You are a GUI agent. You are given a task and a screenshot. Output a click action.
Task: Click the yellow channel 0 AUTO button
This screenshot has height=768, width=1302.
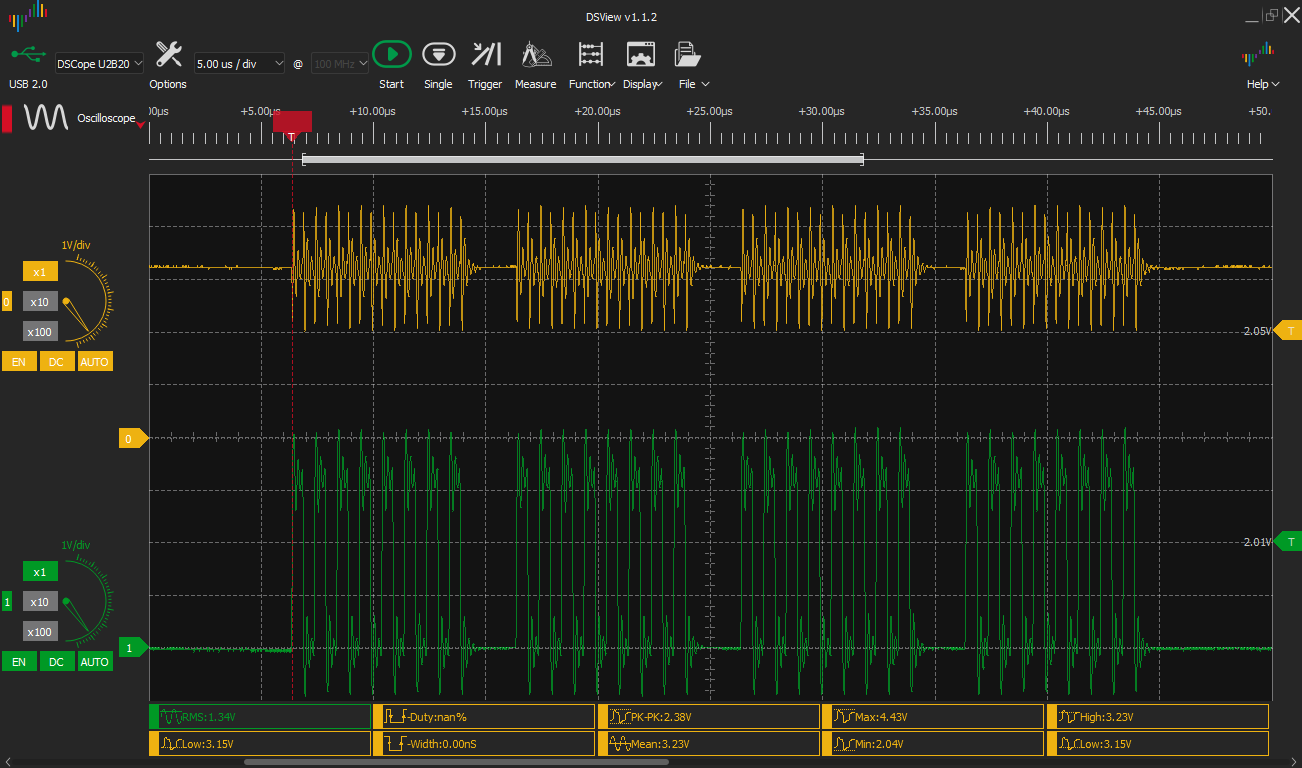[95, 361]
